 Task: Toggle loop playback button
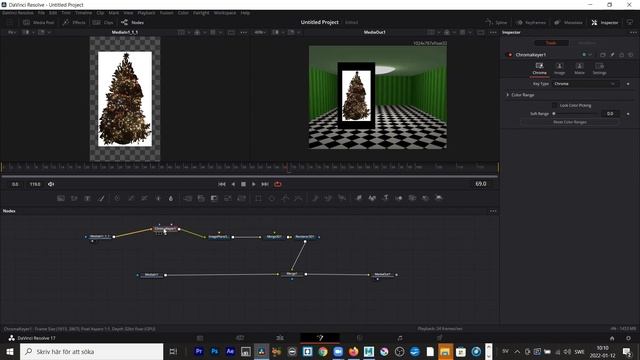coord(278,184)
